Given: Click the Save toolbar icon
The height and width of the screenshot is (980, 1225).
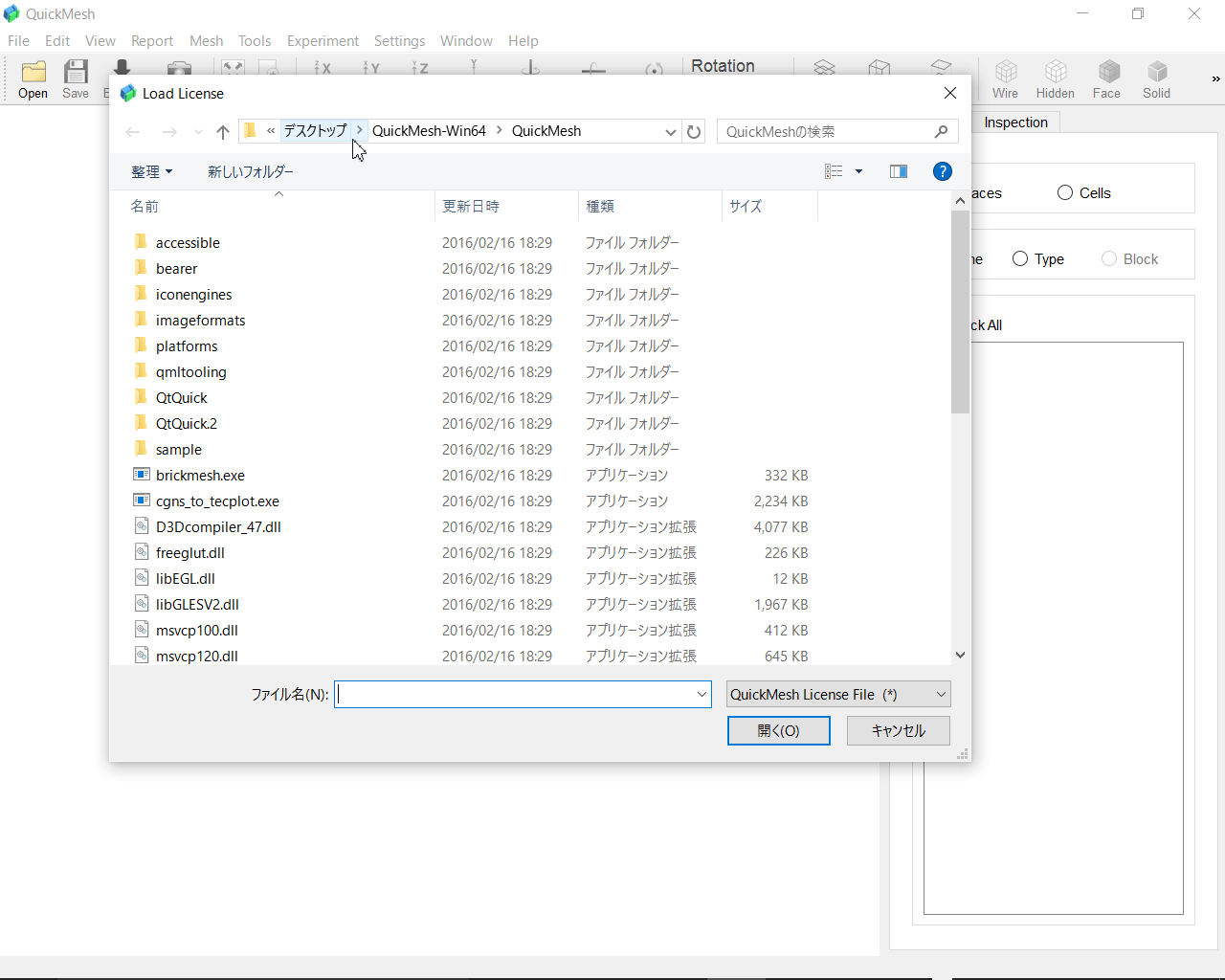Looking at the screenshot, I should pyautogui.click(x=76, y=79).
